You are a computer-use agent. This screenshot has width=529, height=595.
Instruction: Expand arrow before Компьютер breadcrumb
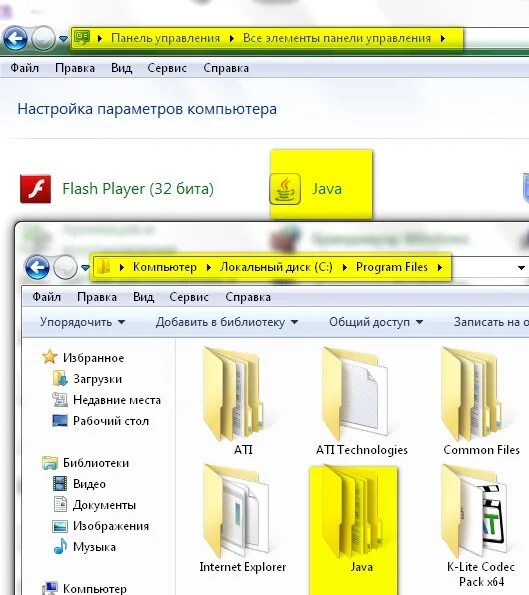click(122, 267)
